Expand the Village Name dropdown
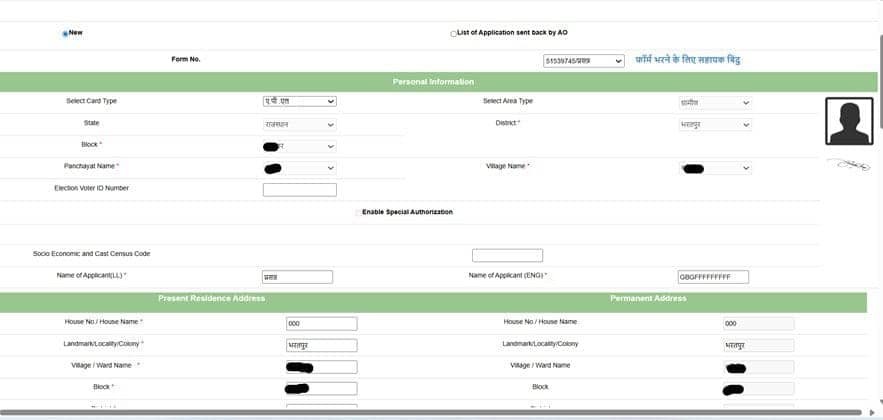The image size is (883, 420). coord(714,168)
